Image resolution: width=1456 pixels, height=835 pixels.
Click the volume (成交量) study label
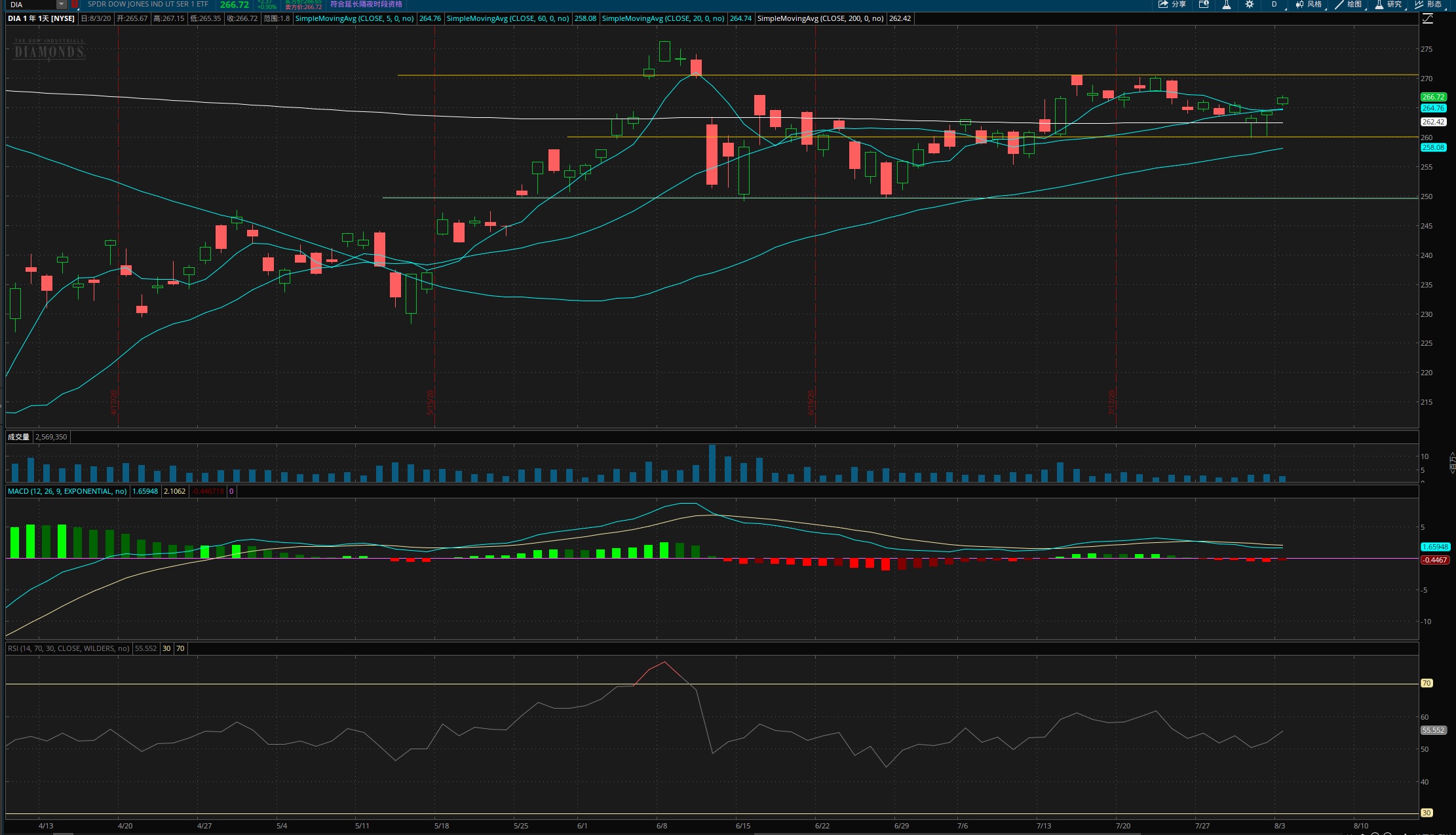(18, 437)
